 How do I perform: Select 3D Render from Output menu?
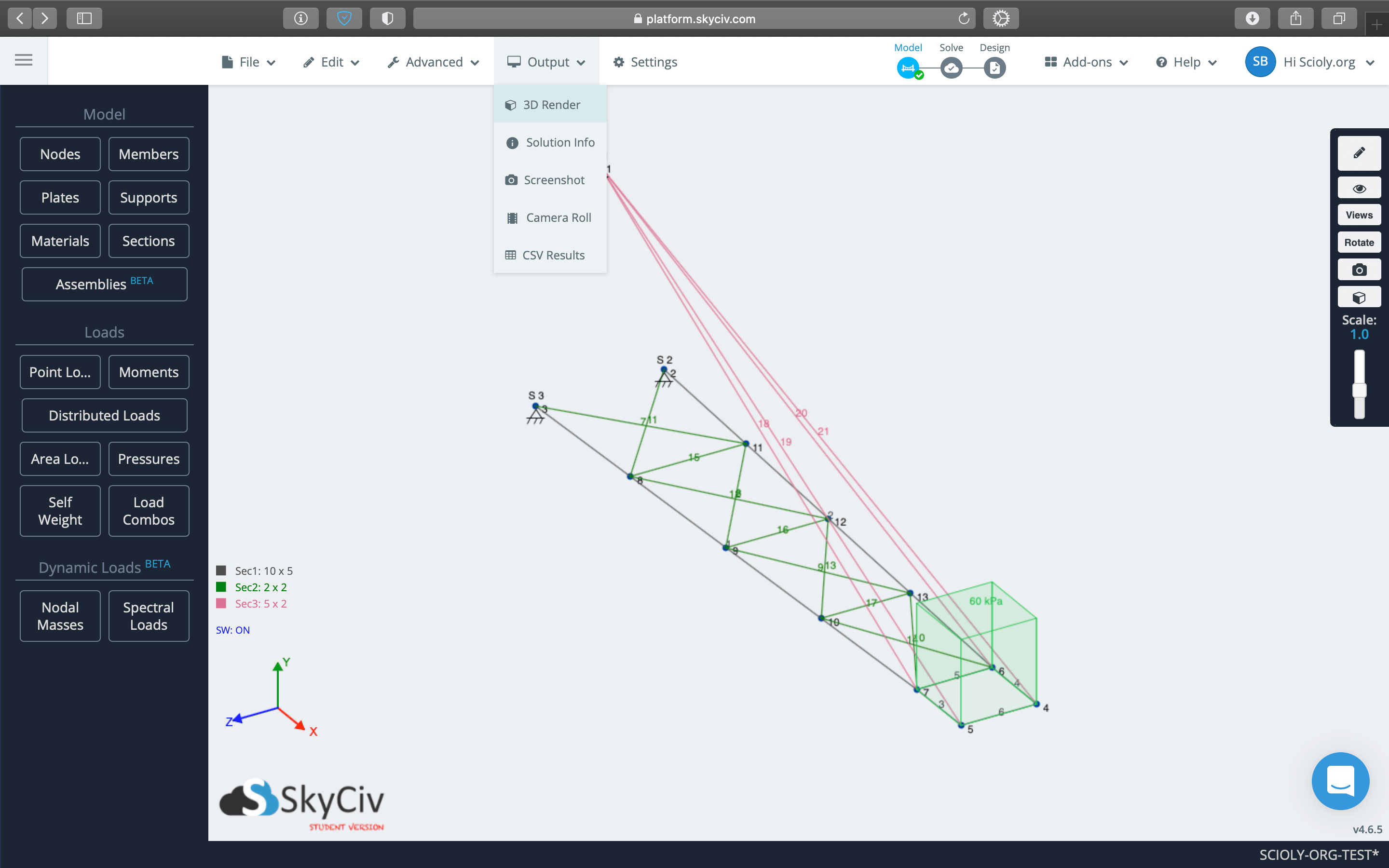coord(550,105)
